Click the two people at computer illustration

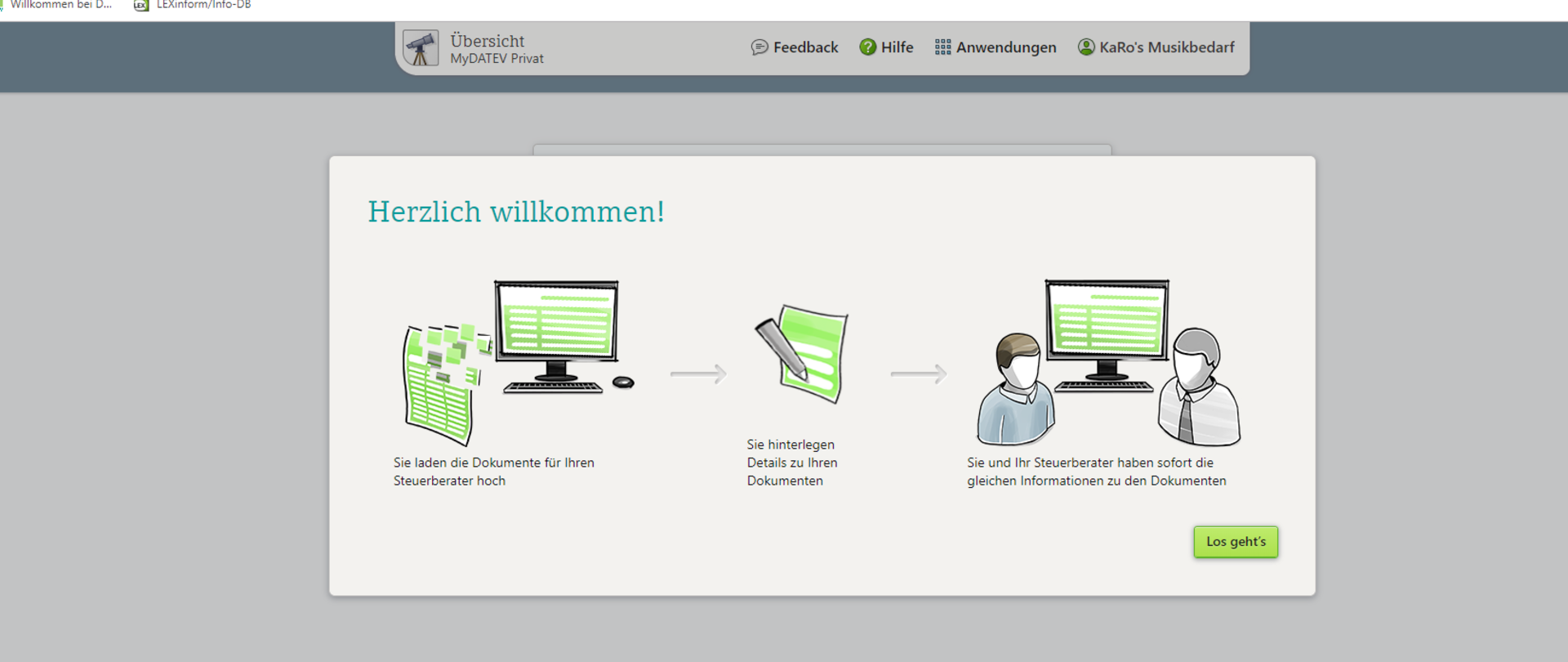click(x=1108, y=362)
